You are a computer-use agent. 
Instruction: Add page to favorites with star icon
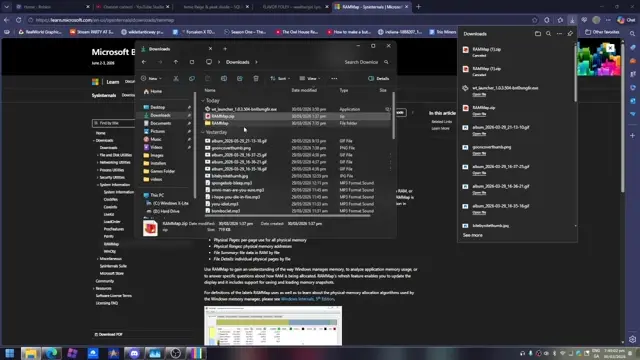(535, 20)
